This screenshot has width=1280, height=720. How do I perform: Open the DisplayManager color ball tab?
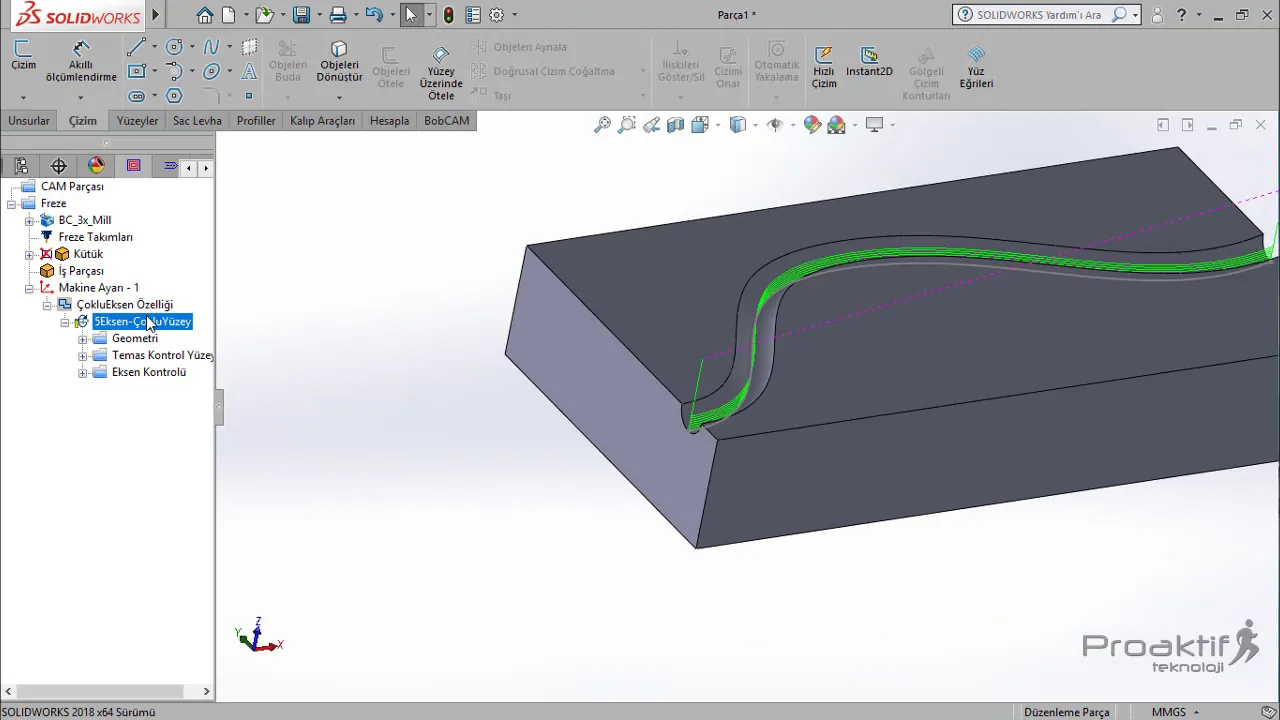coord(96,166)
